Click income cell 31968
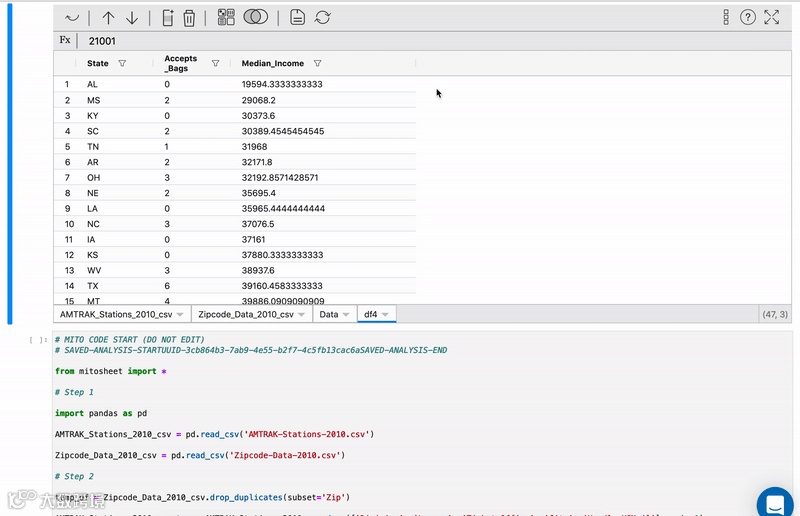This screenshot has height=516, width=800. [x=323, y=146]
